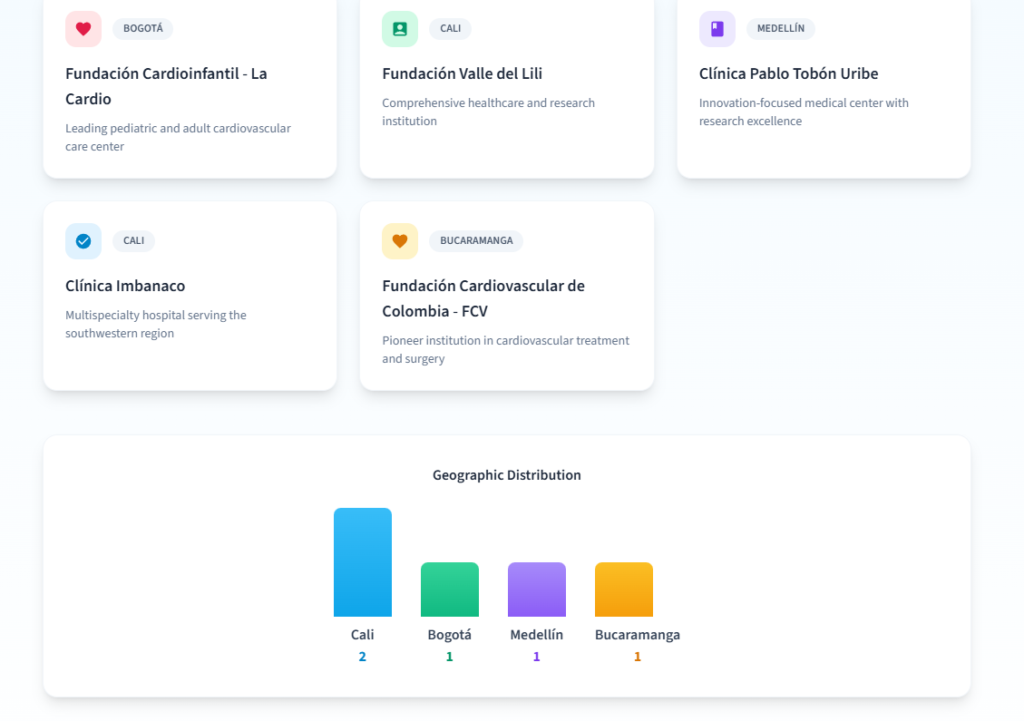The height and width of the screenshot is (721, 1024).
Task: Click the purple book icon for Pablo Tobón Uribe
Action: (717, 29)
